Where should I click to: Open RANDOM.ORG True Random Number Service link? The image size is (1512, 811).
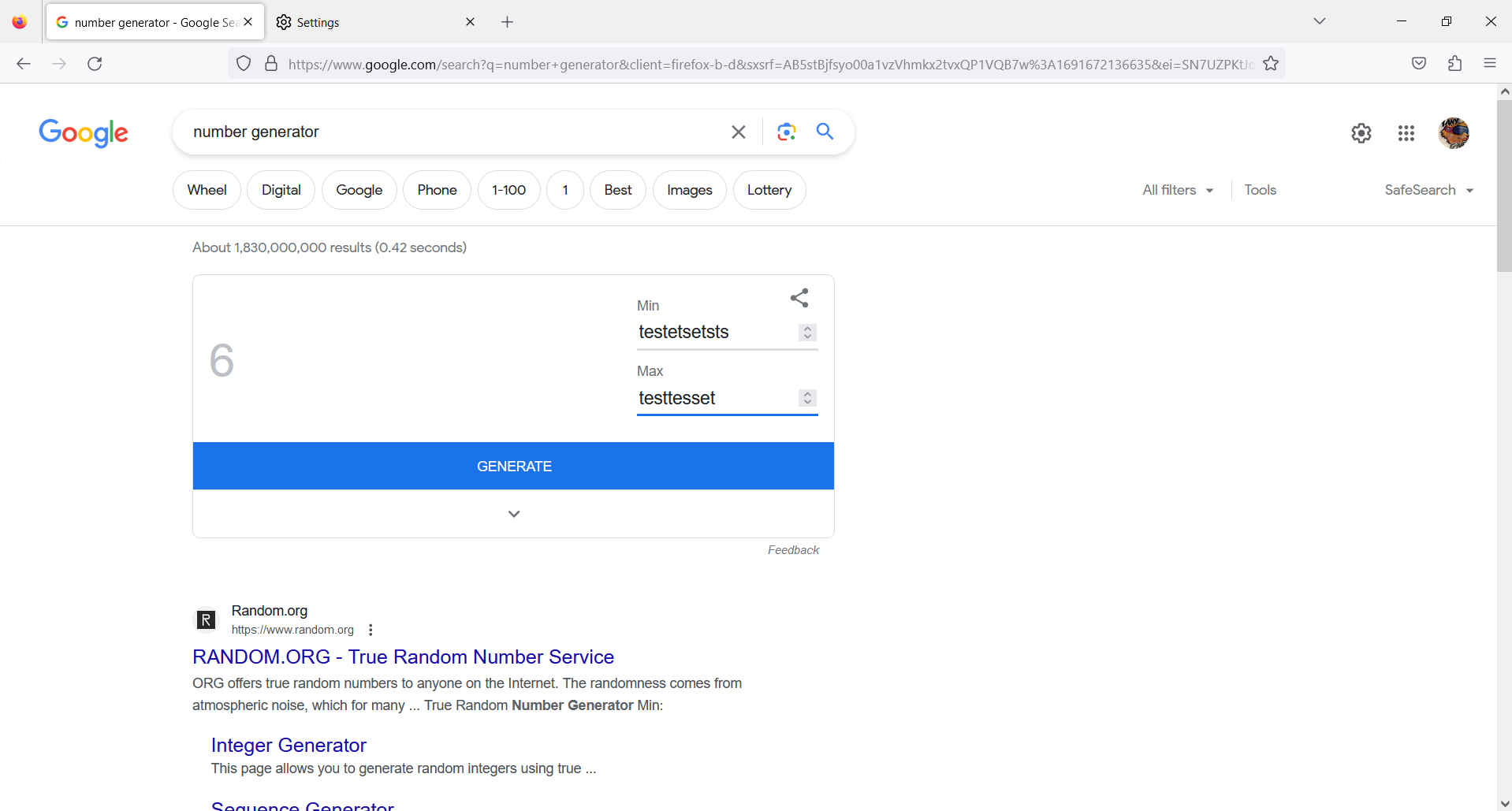[403, 657]
